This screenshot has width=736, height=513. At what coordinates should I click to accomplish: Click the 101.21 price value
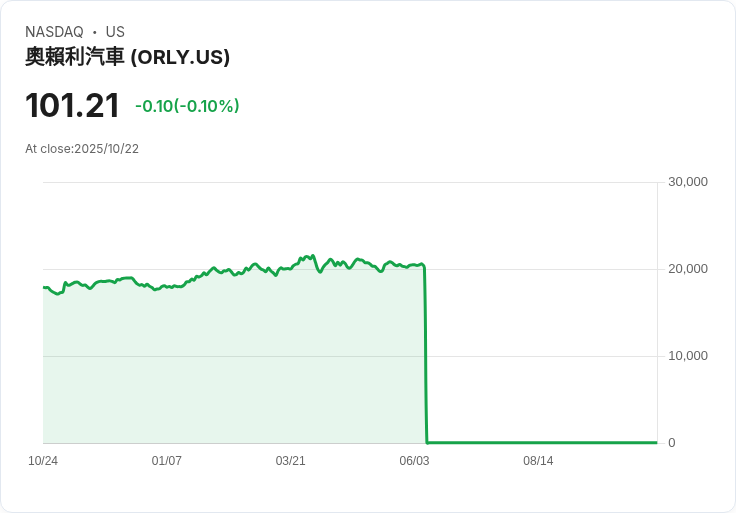coord(72,106)
